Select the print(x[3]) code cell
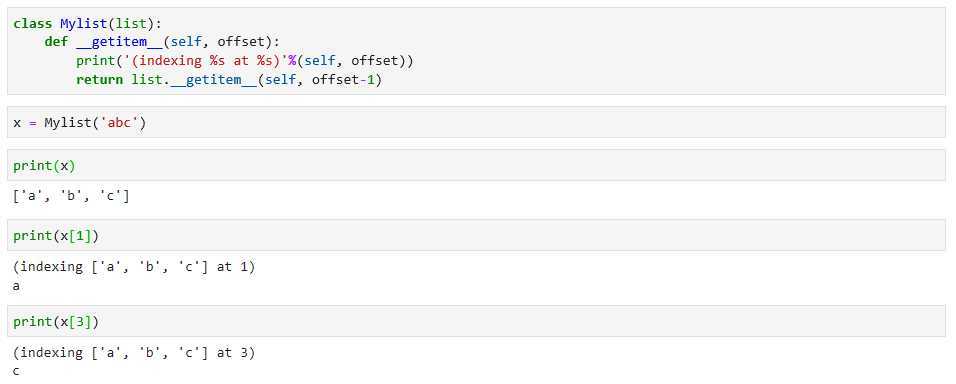956x384 pixels. tap(476, 321)
